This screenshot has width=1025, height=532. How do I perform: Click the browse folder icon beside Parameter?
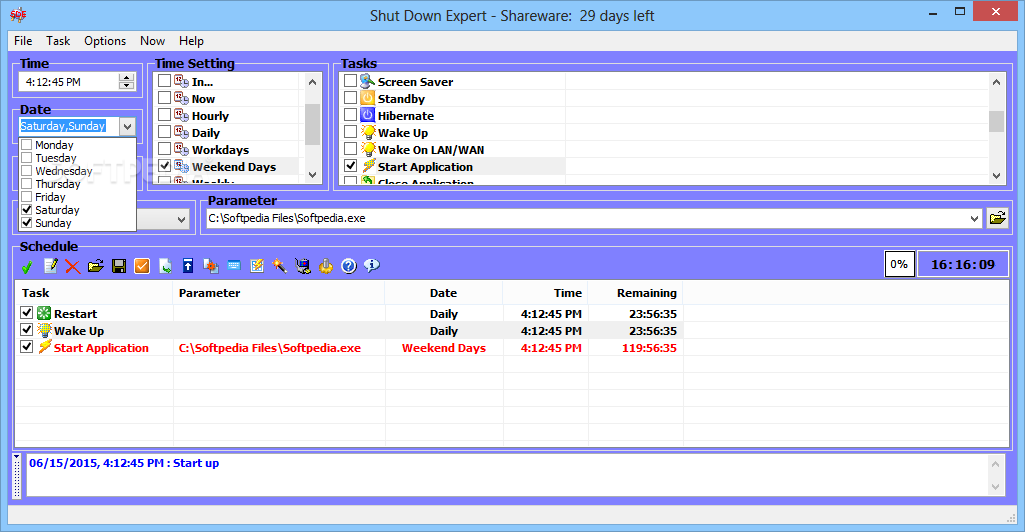pos(998,218)
